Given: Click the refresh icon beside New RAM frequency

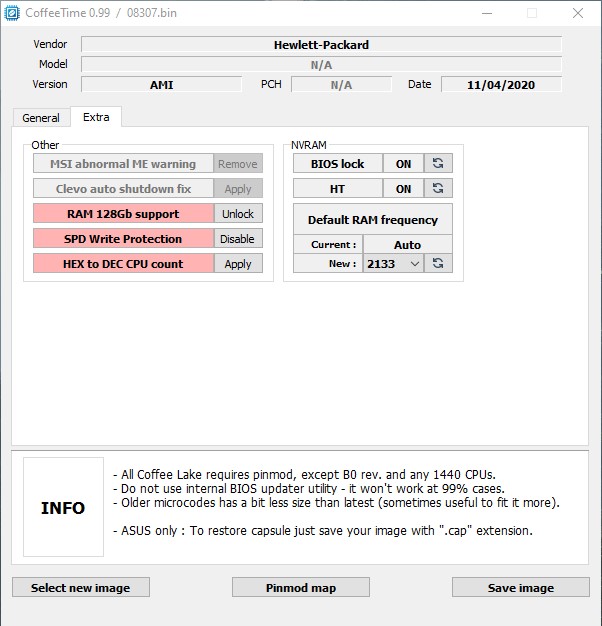Looking at the screenshot, I should [x=438, y=263].
